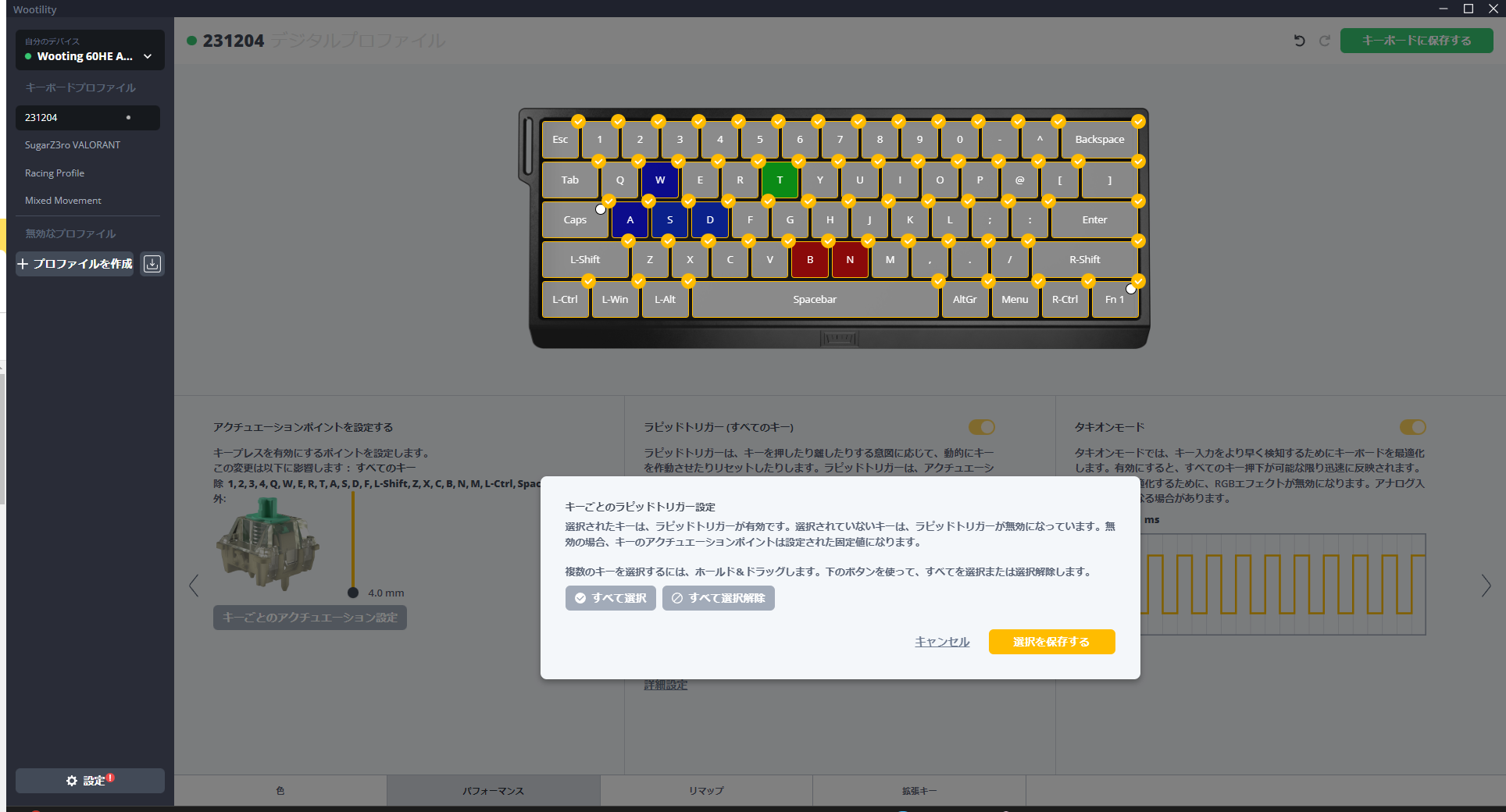Viewport: 1506px width, 812px height.
Task: Toggle rapid trigger on Caps key
Action: [575, 220]
